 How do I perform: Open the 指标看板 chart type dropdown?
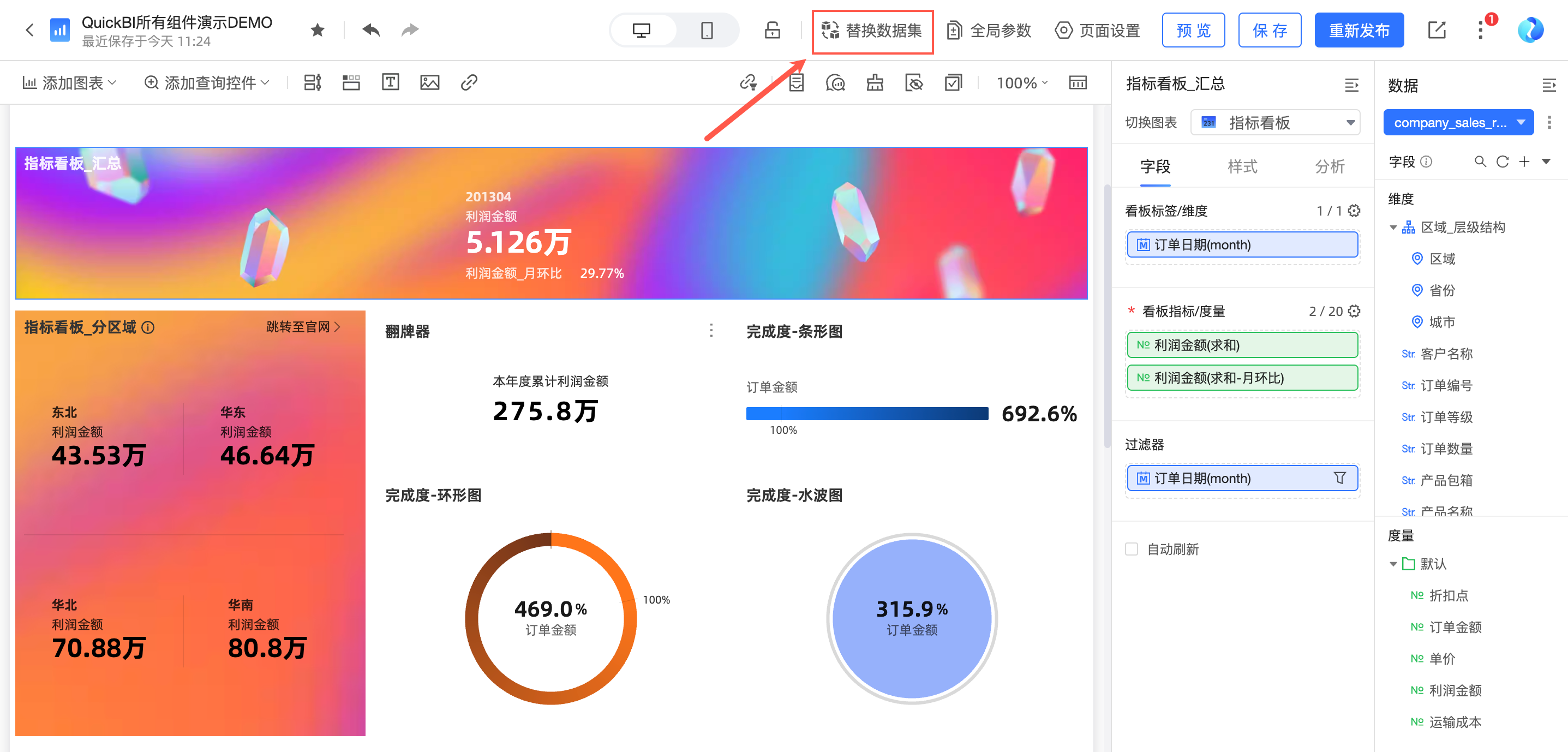pos(1275,122)
